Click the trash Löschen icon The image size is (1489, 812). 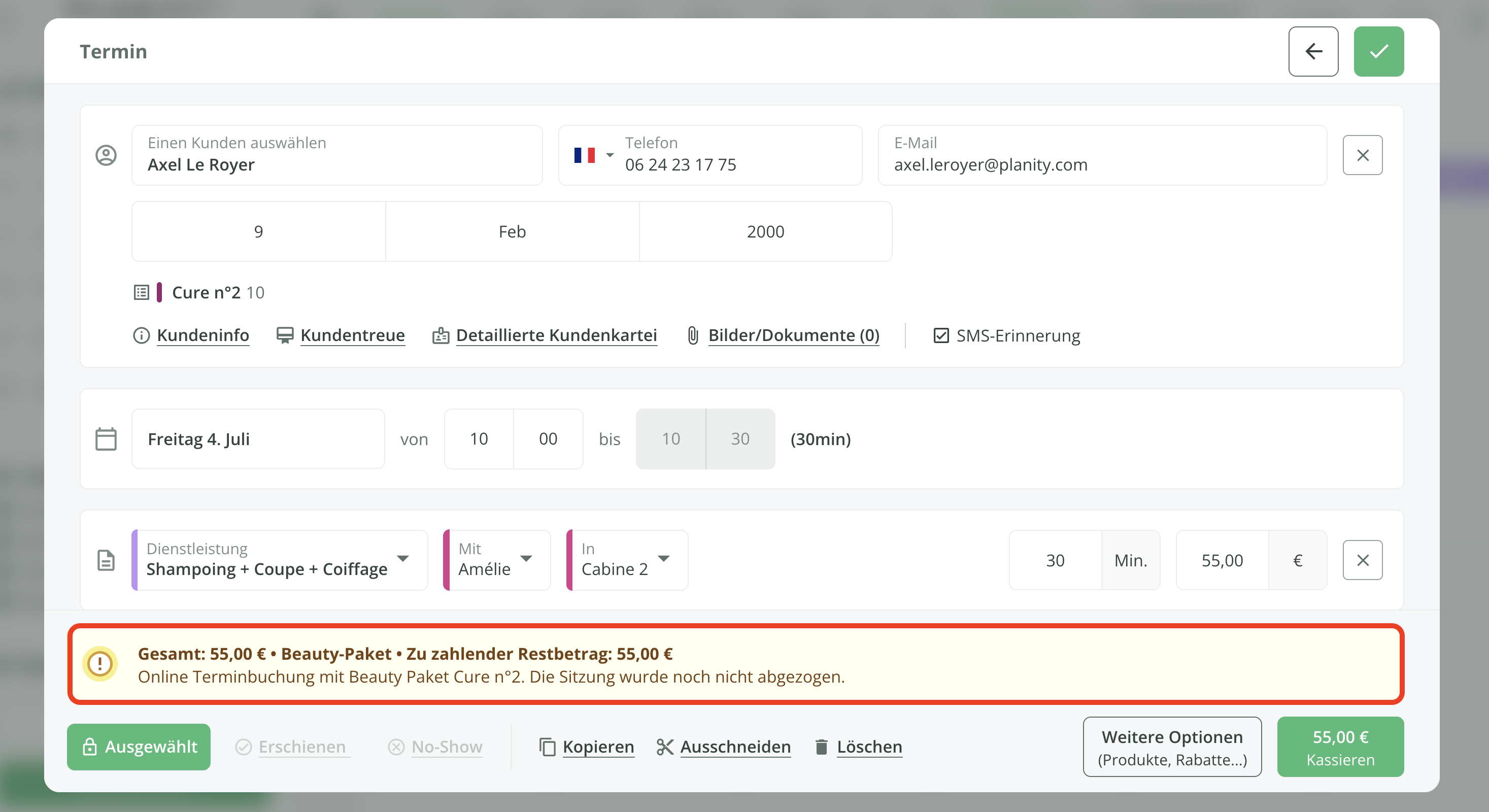tap(821, 747)
